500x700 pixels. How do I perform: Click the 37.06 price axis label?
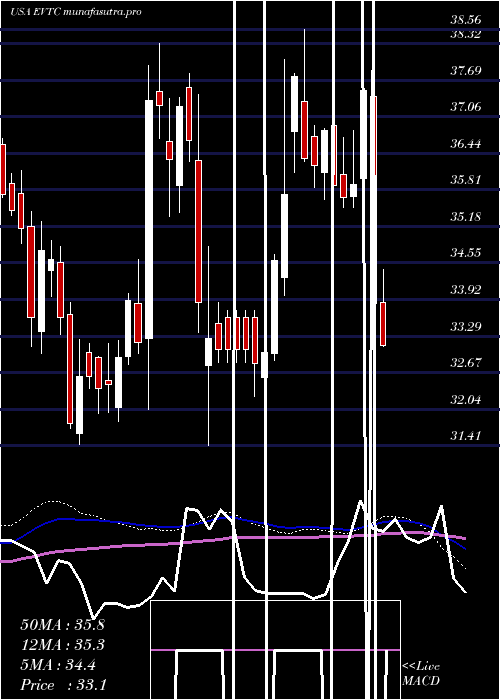coord(466,107)
